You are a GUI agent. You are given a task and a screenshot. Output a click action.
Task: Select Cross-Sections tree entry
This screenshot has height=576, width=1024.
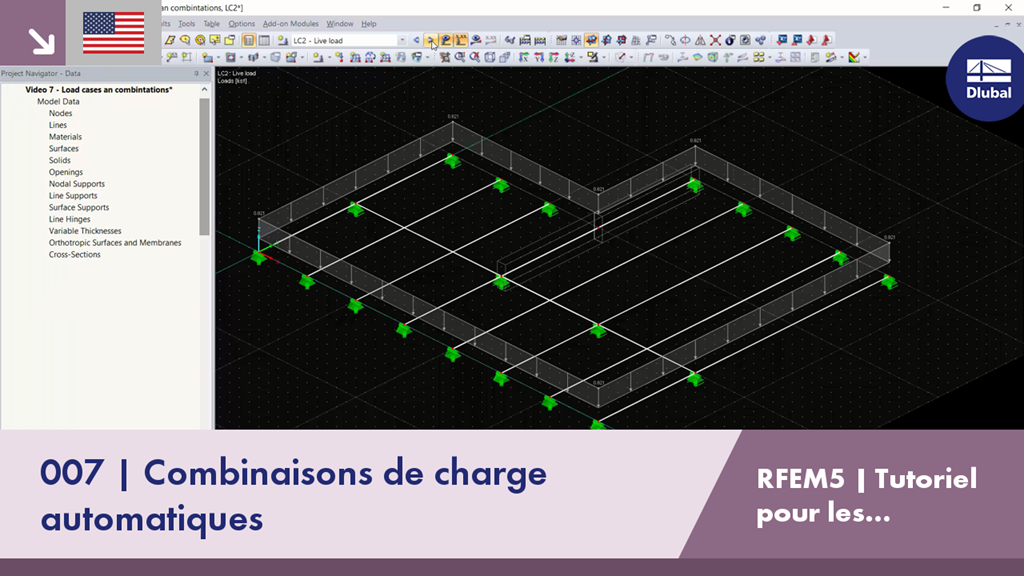pos(74,255)
